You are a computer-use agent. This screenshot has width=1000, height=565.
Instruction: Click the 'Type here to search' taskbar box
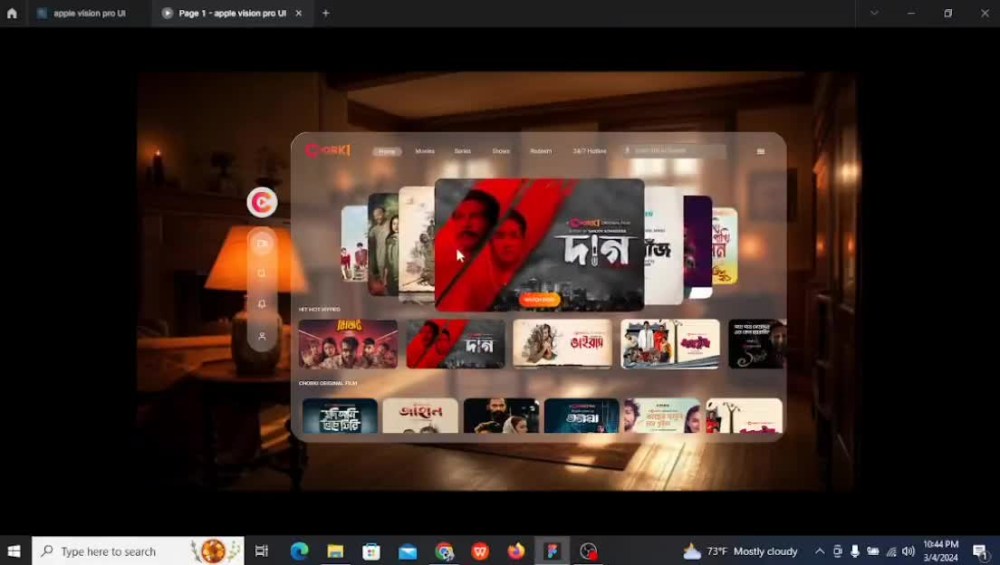click(x=138, y=551)
